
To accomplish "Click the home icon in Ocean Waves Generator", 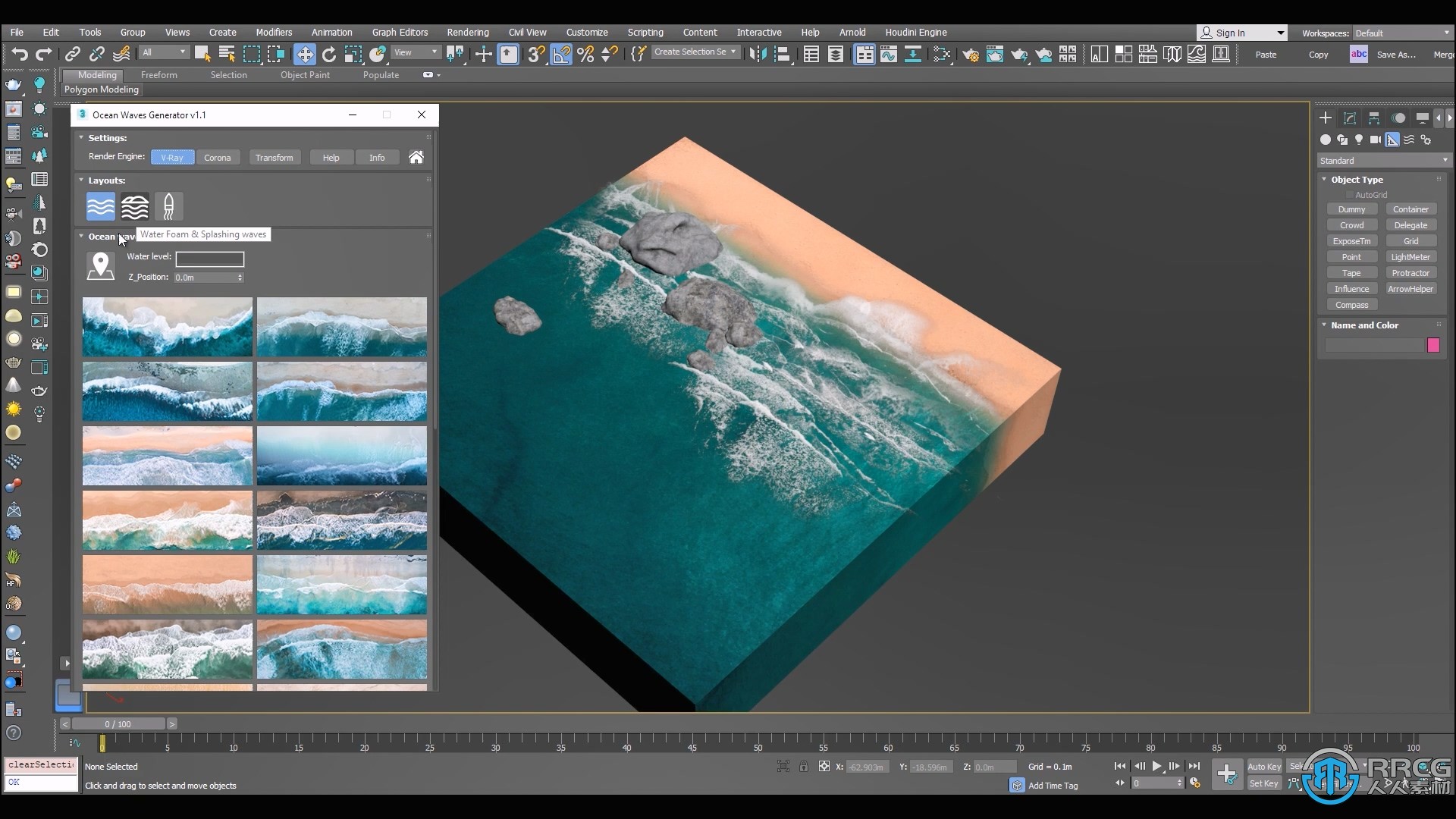I will 416,157.
